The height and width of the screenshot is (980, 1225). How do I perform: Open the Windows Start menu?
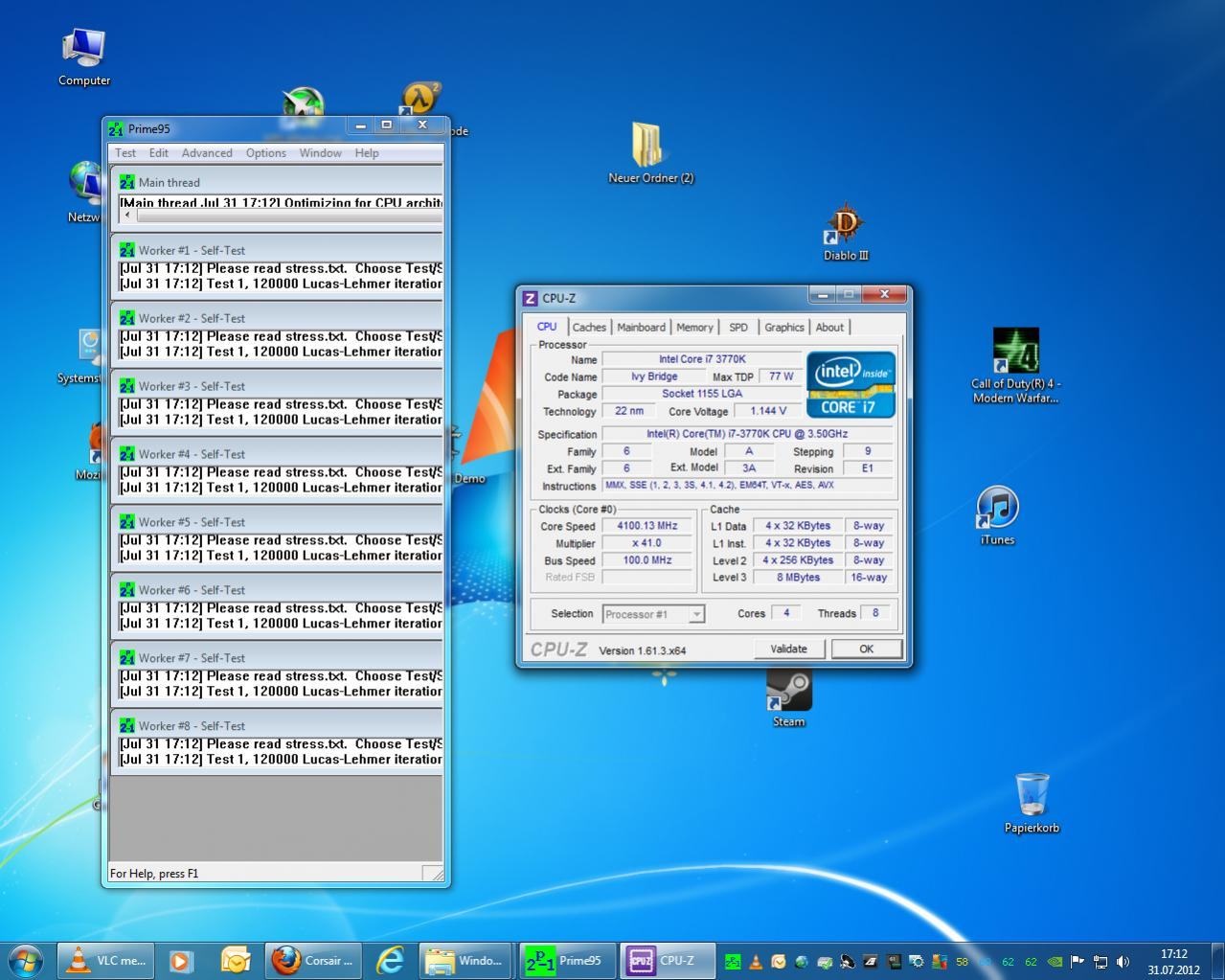click(24, 960)
